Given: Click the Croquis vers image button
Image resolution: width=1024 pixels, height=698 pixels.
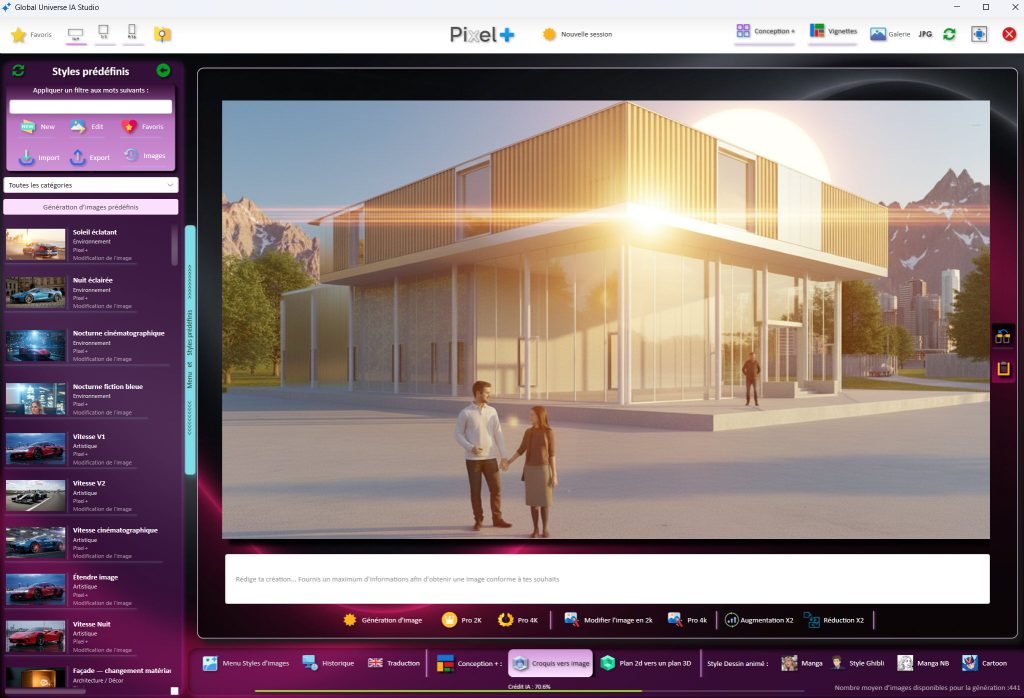Looking at the screenshot, I should [x=550, y=663].
